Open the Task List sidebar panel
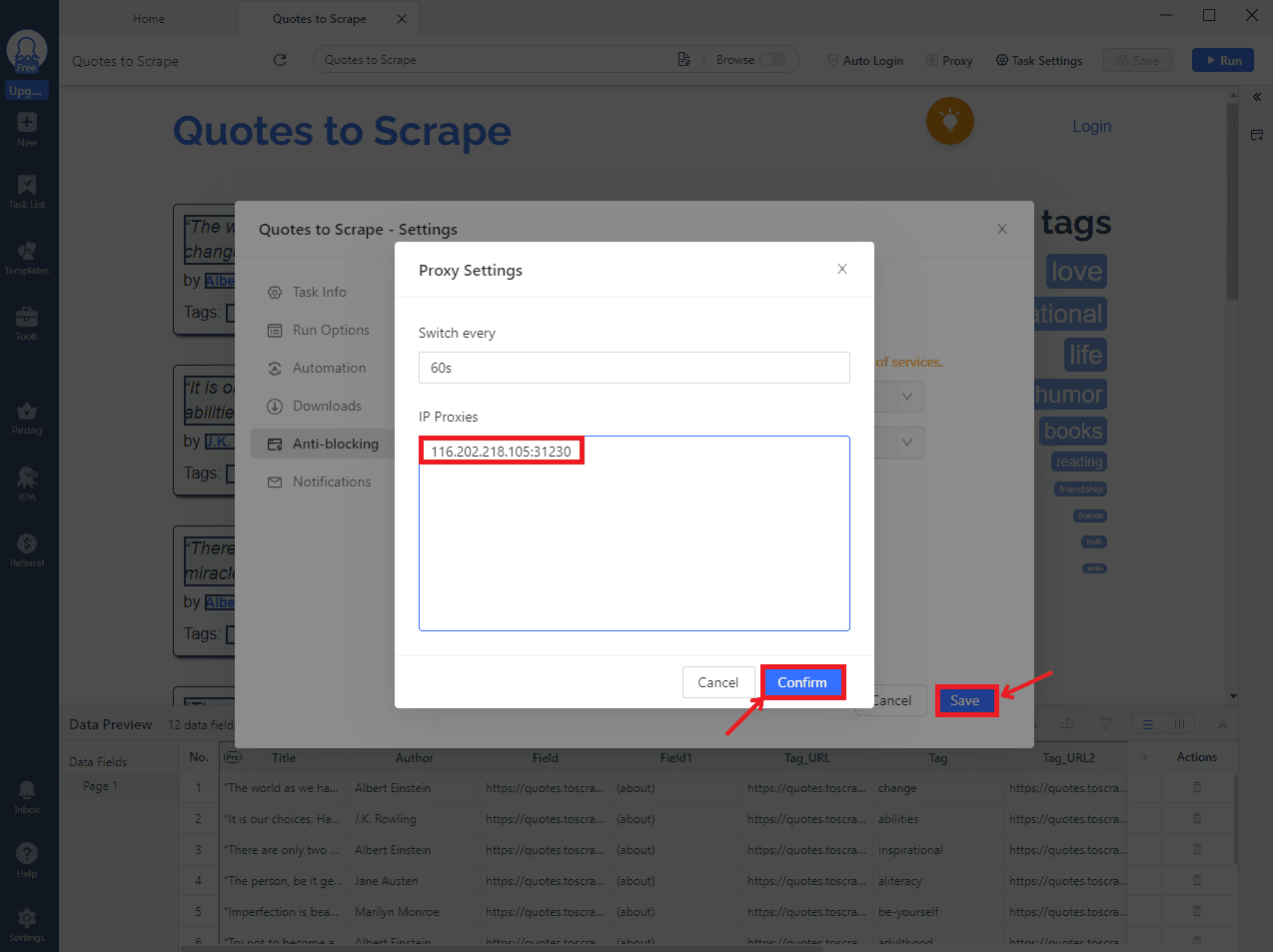 click(27, 192)
